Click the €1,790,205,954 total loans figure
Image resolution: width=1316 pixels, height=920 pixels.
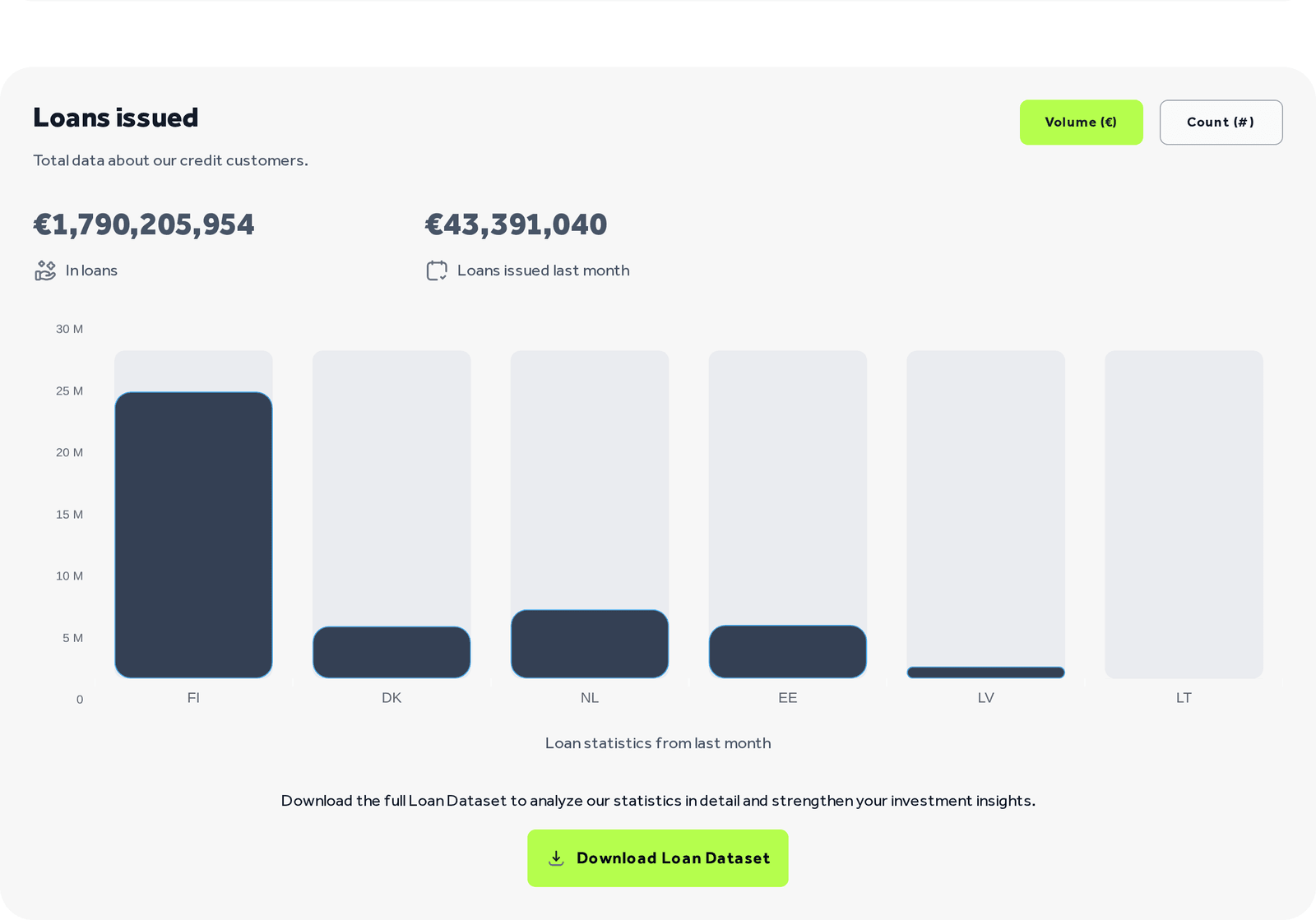[x=144, y=224]
